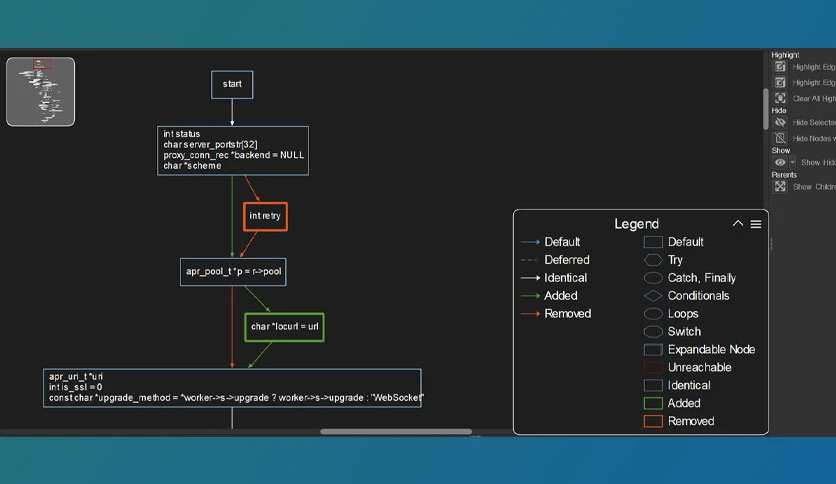The height and width of the screenshot is (484, 836).
Task: Click the 'Switch' legend label
Action: 684,332
